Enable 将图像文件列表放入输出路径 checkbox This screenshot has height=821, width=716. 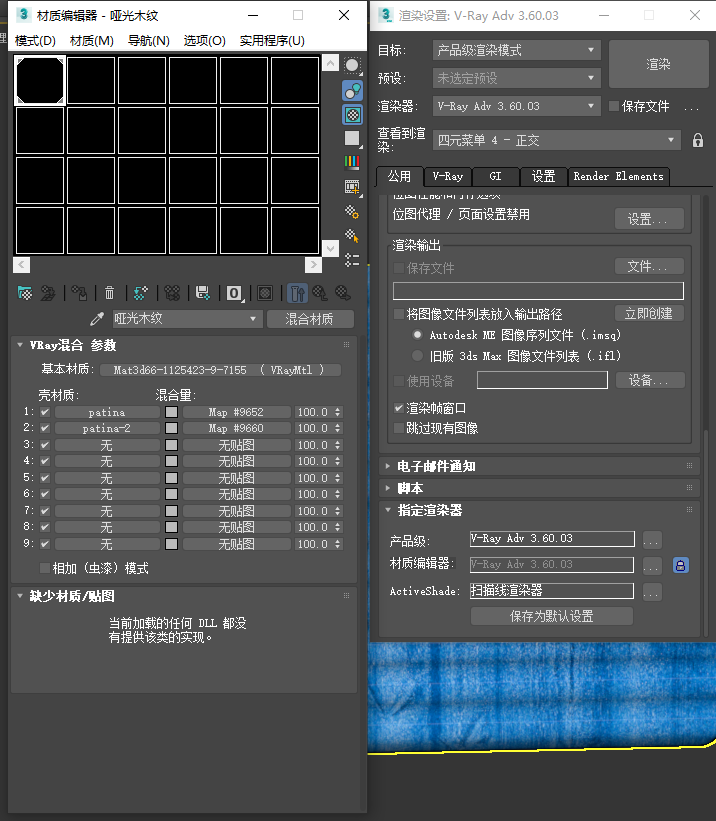[x=399, y=314]
